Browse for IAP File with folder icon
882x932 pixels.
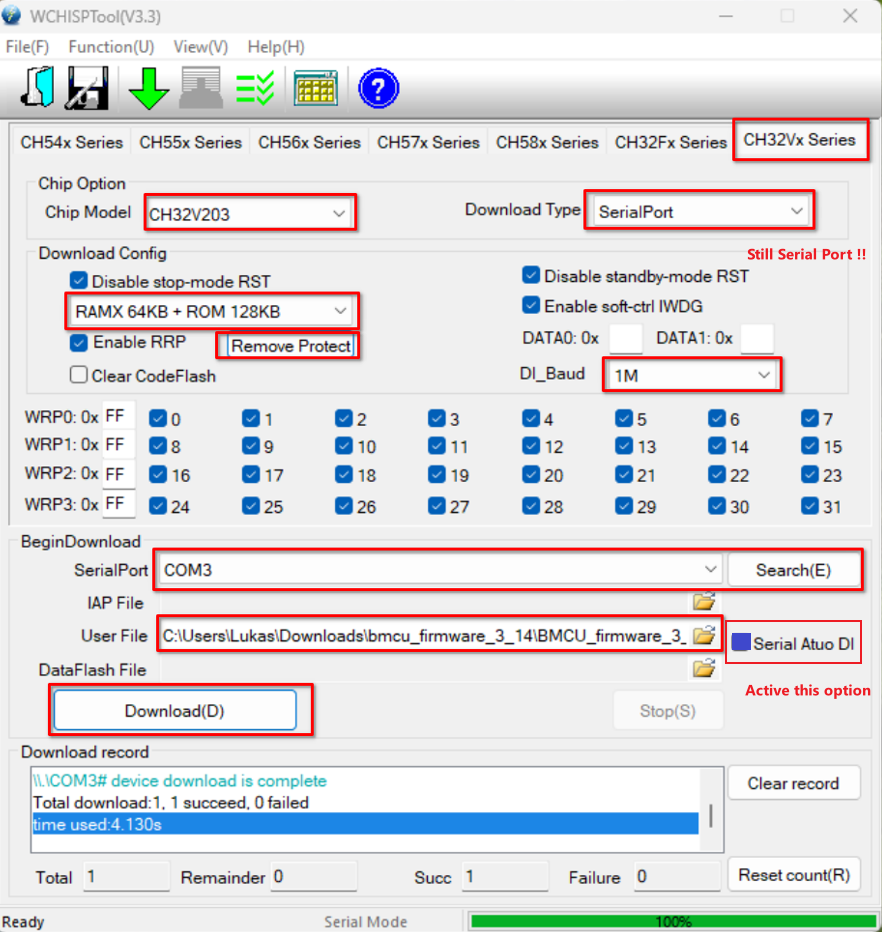pos(704,602)
